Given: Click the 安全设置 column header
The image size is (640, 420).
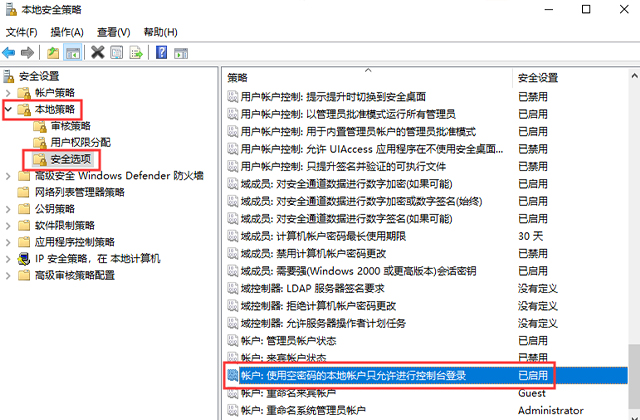Looking at the screenshot, I should coord(565,77).
